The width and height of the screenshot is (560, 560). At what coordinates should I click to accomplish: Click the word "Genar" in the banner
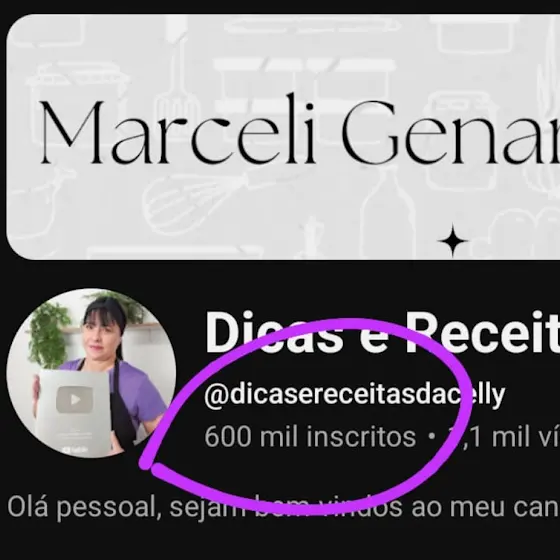click(x=451, y=131)
